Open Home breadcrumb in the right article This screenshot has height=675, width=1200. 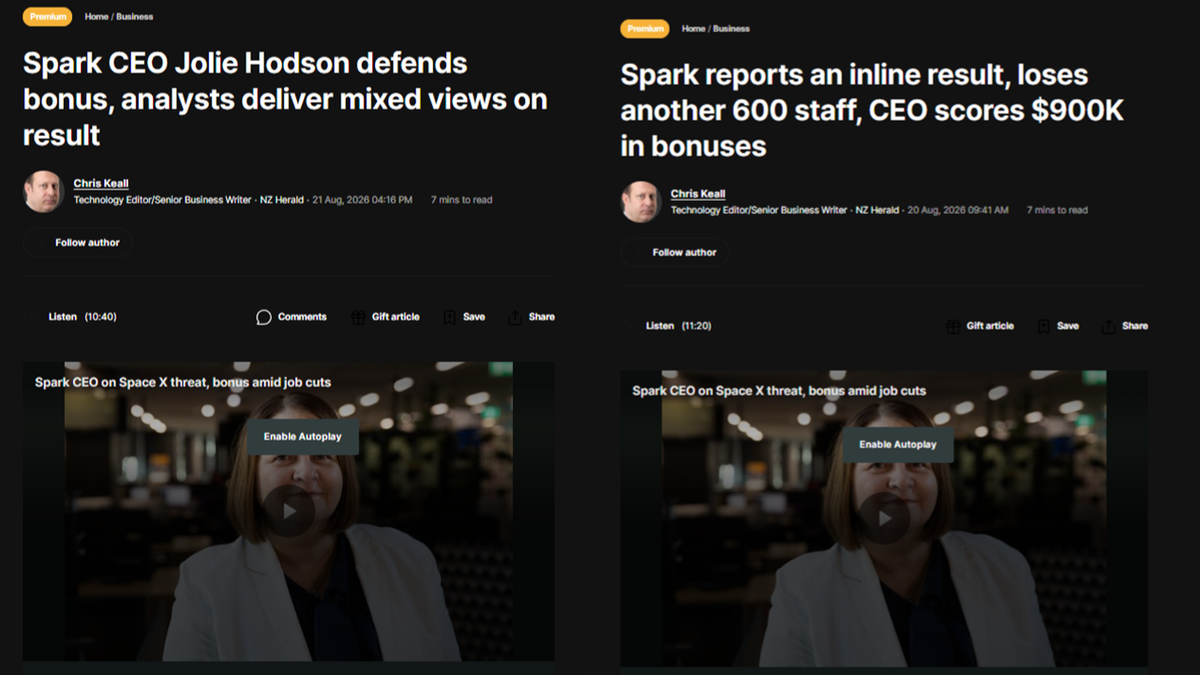[x=694, y=29]
